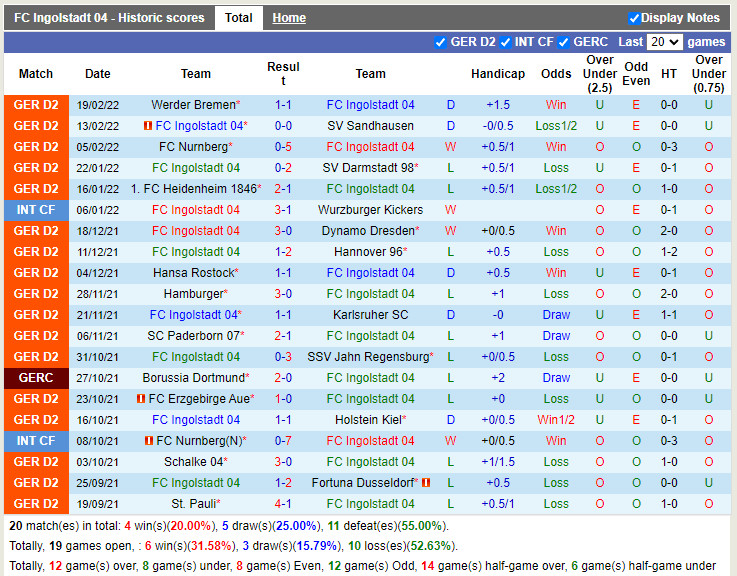The height and width of the screenshot is (576, 737).
Task: Click red card icon next to Fortuna Dusseldorf
Action: click(x=425, y=483)
